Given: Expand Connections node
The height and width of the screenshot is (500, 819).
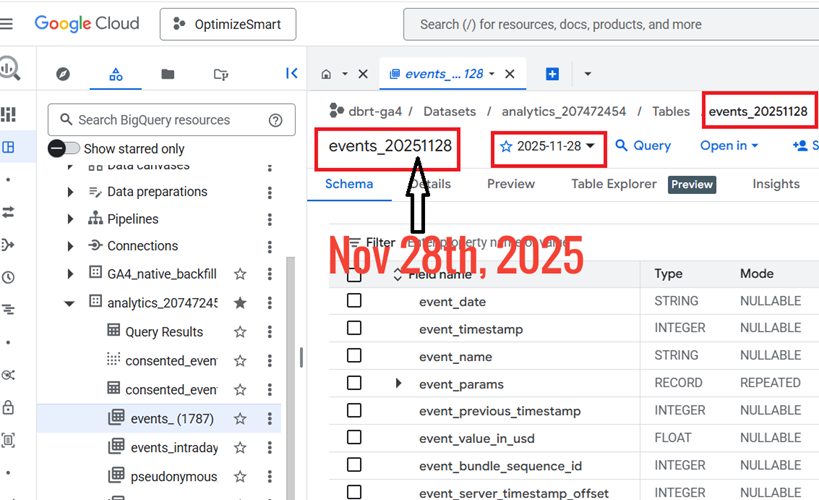Looking at the screenshot, I should click(71, 246).
